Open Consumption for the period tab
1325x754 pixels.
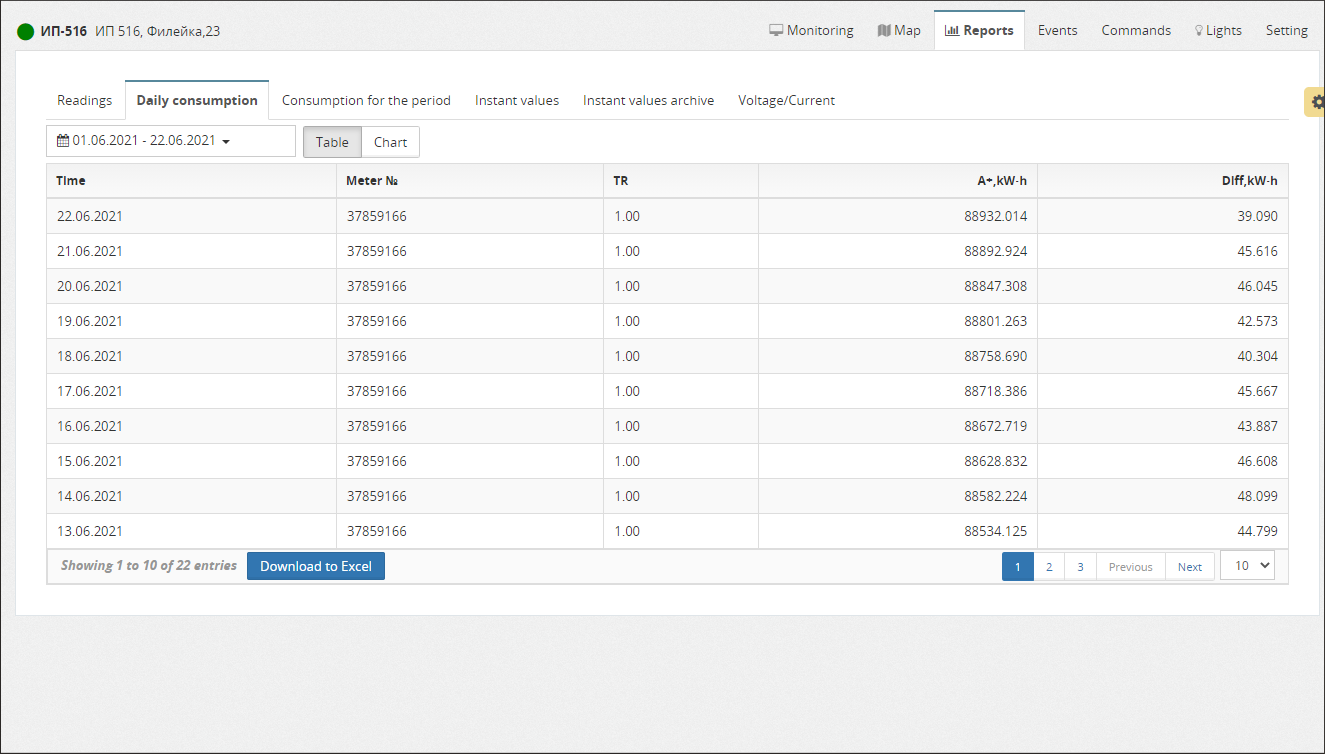(x=366, y=100)
